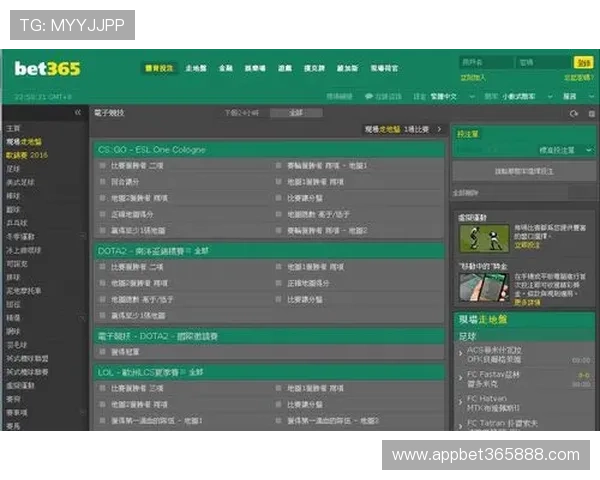This screenshot has height=480, width=600.
Task: Click the trash icon above bet slip
Action: (591, 114)
